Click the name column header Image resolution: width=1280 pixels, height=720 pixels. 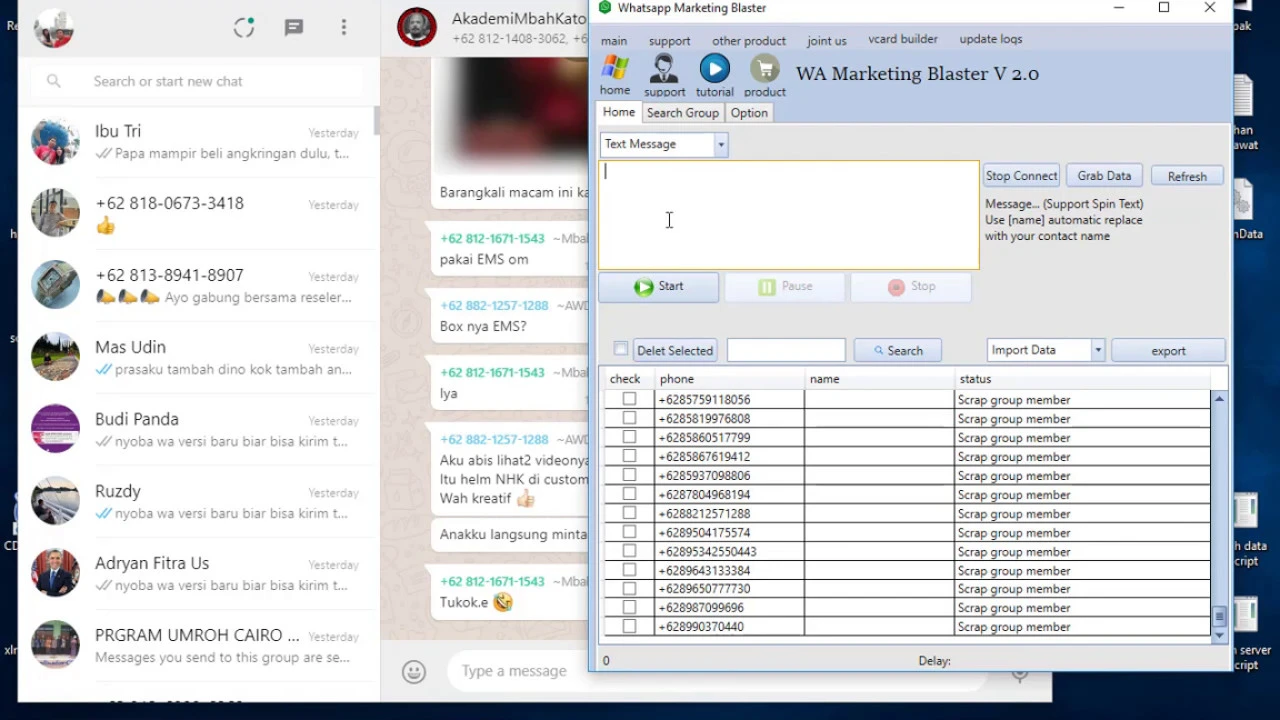click(880, 379)
